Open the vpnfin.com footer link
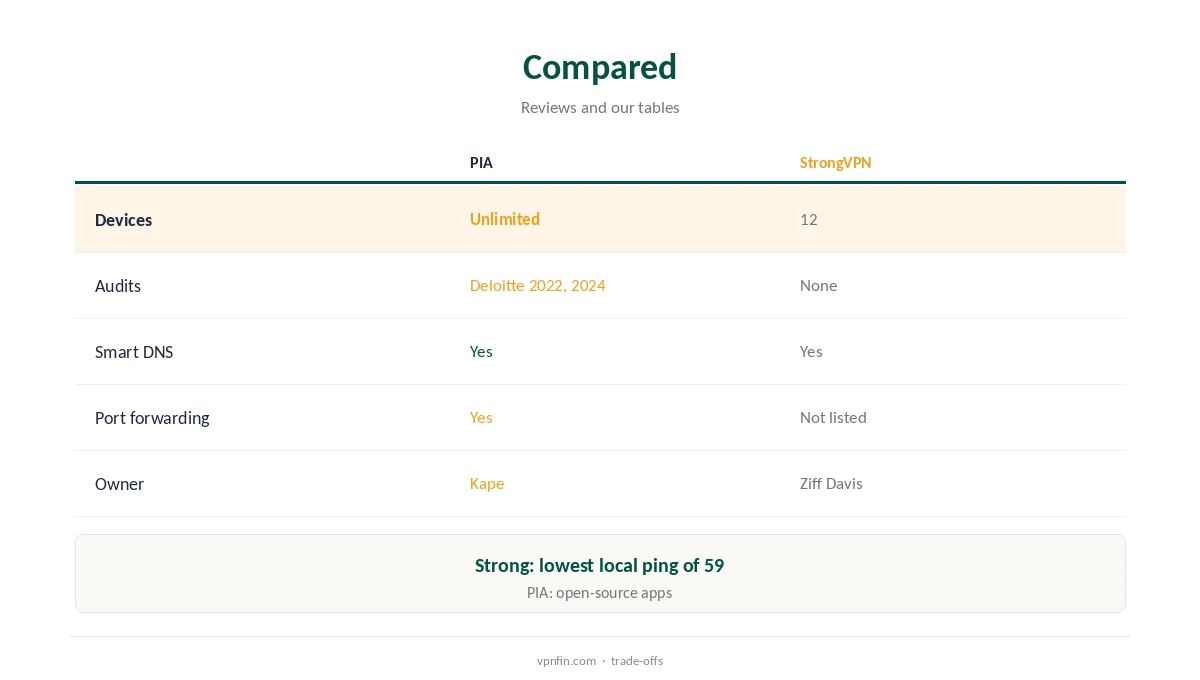 tap(566, 660)
